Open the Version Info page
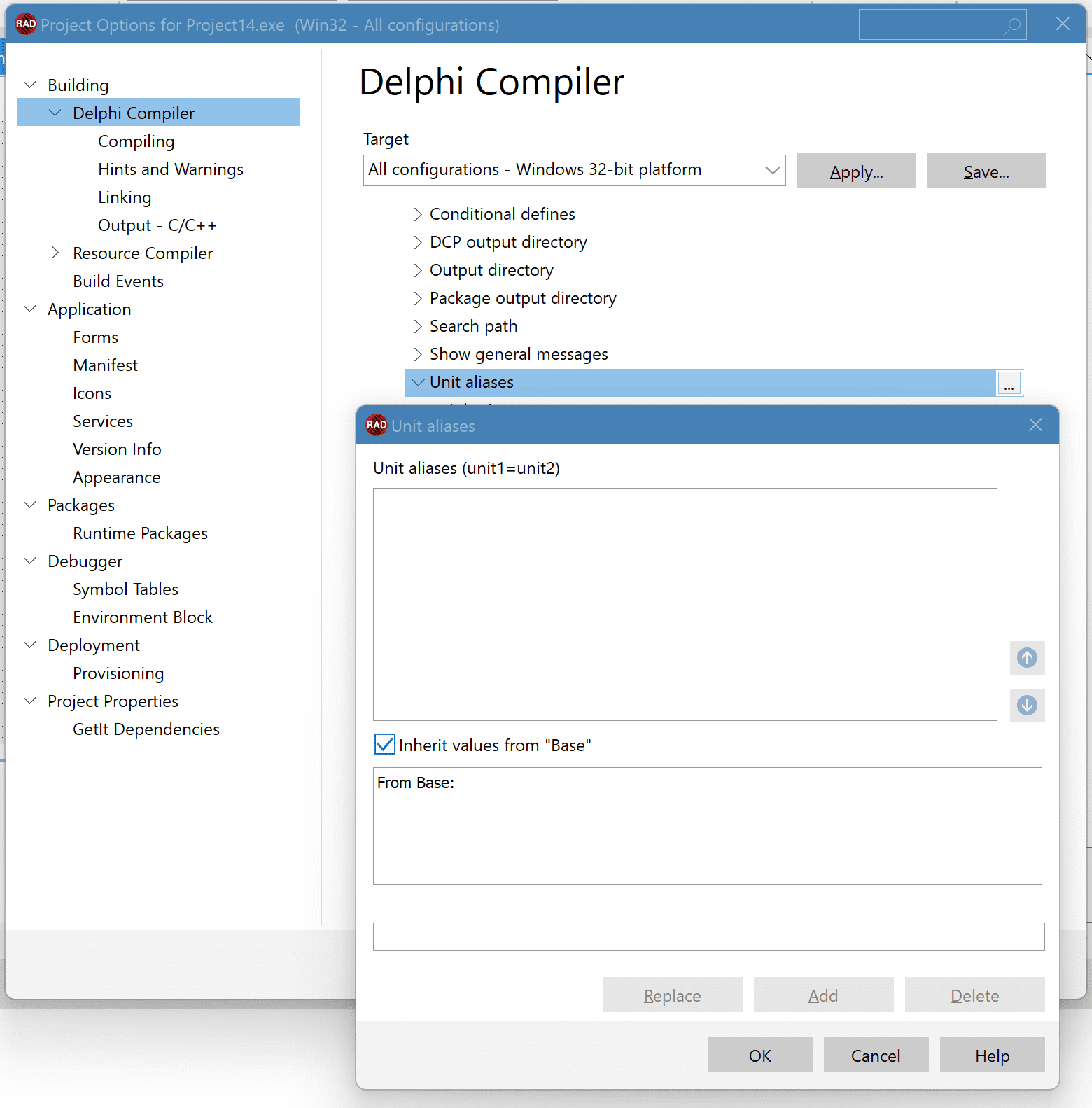1092x1108 pixels. point(117,449)
